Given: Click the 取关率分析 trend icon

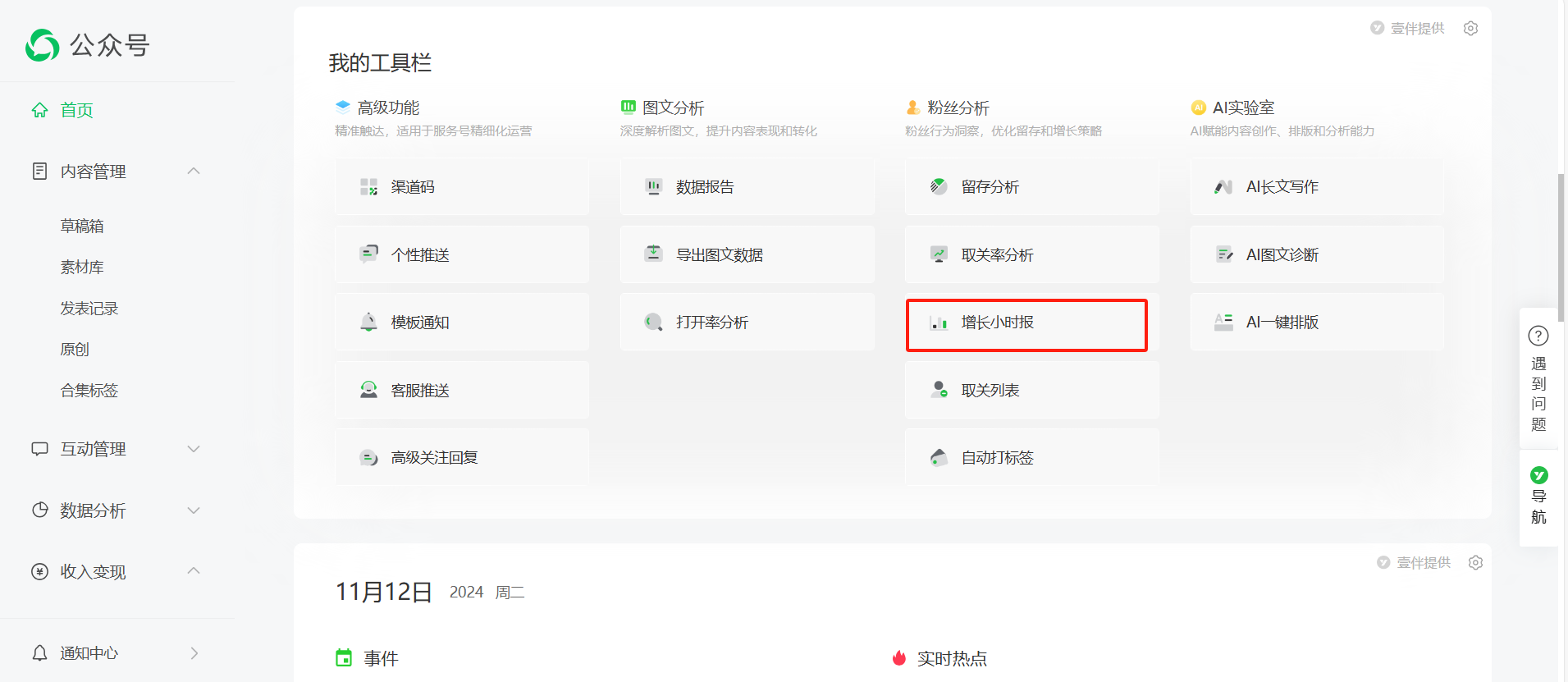Looking at the screenshot, I should (x=939, y=254).
